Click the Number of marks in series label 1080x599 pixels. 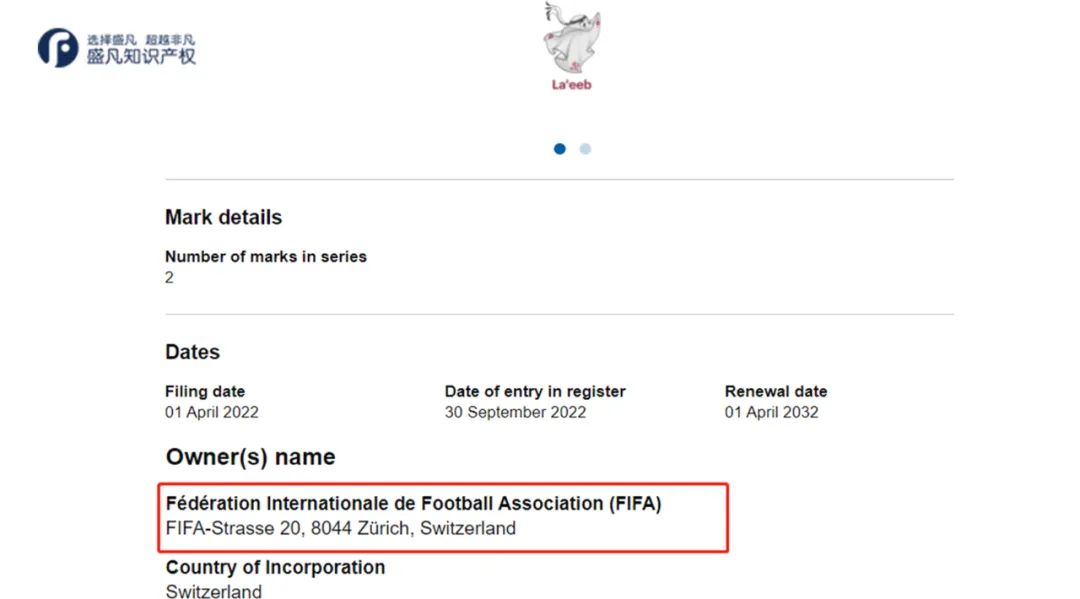coord(266,257)
